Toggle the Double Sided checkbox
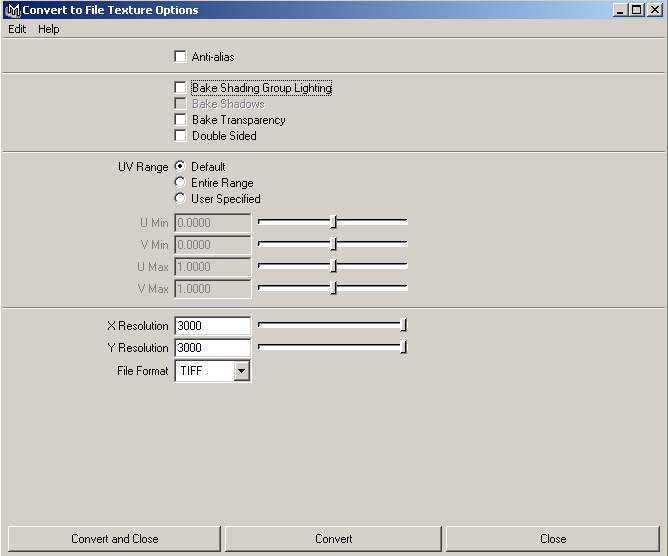This screenshot has width=668, height=556. click(x=181, y=136)
